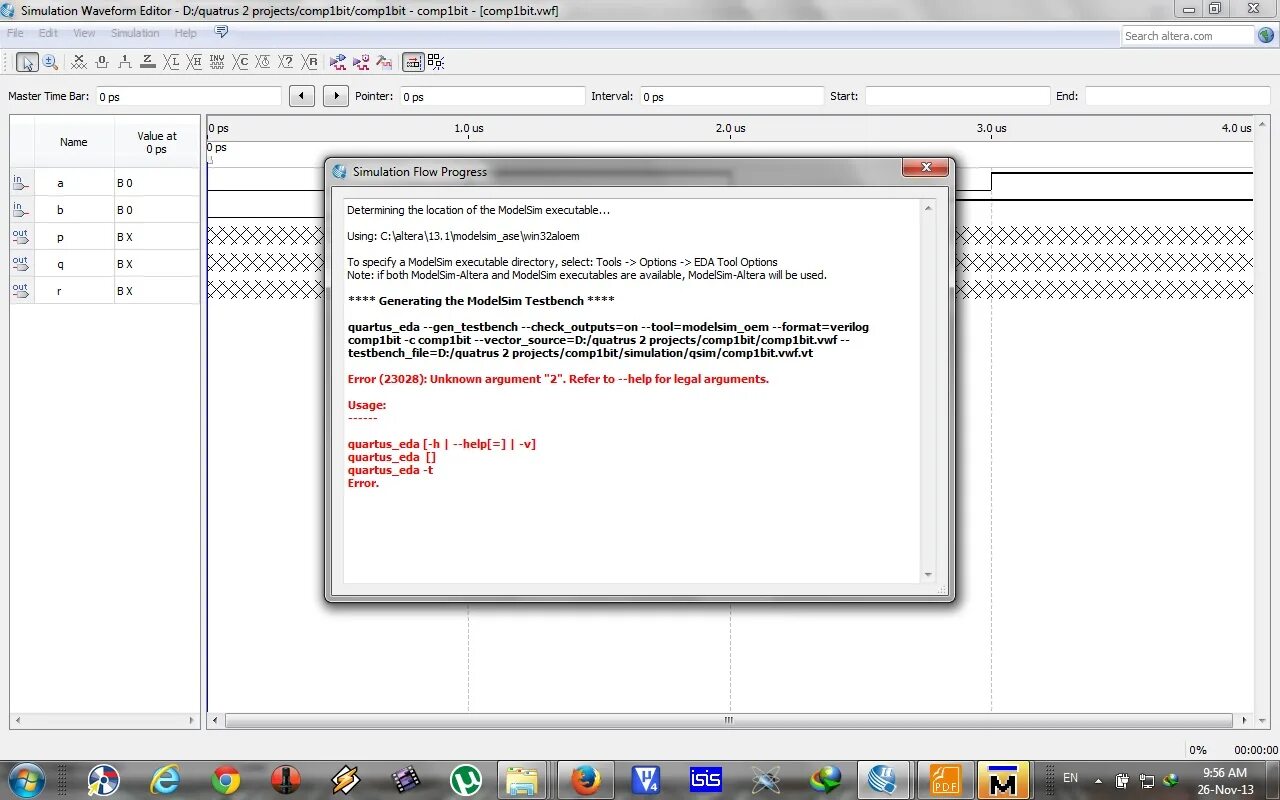Show hidden system tray icons
Screen dimensions: 1280x800
1099,780
